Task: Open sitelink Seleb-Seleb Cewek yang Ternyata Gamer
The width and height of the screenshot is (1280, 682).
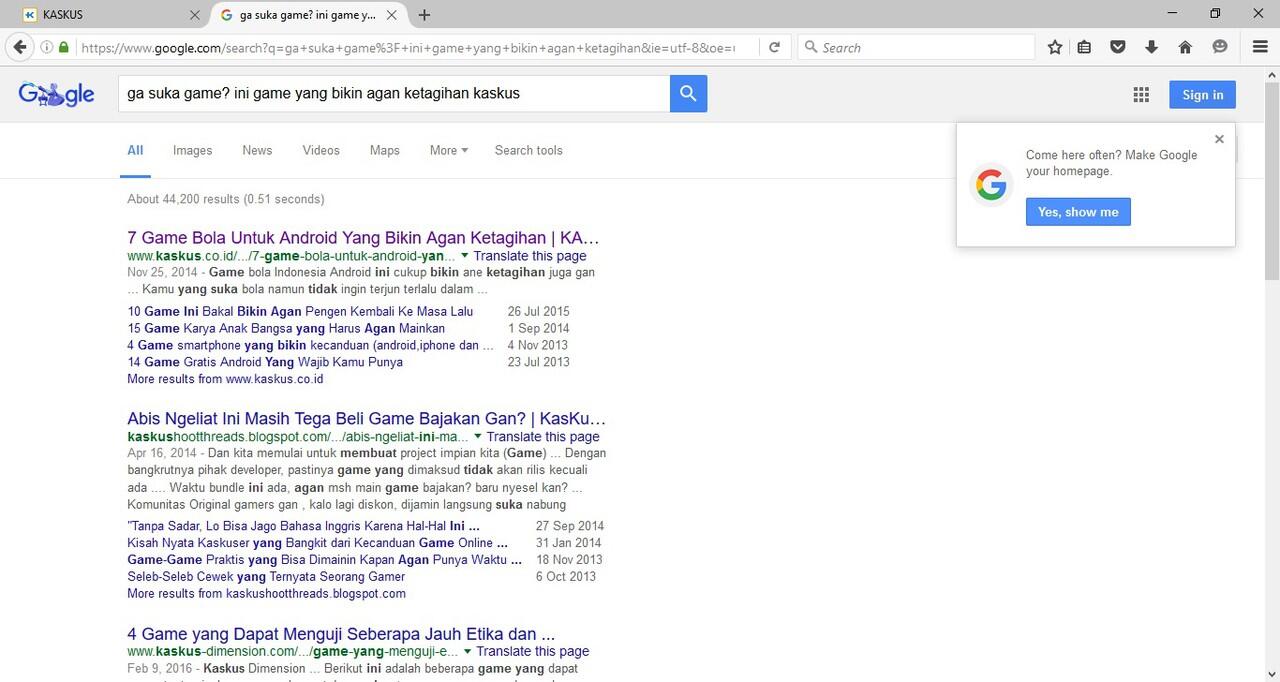Action: pyautogui.click(x=266, y=576)
